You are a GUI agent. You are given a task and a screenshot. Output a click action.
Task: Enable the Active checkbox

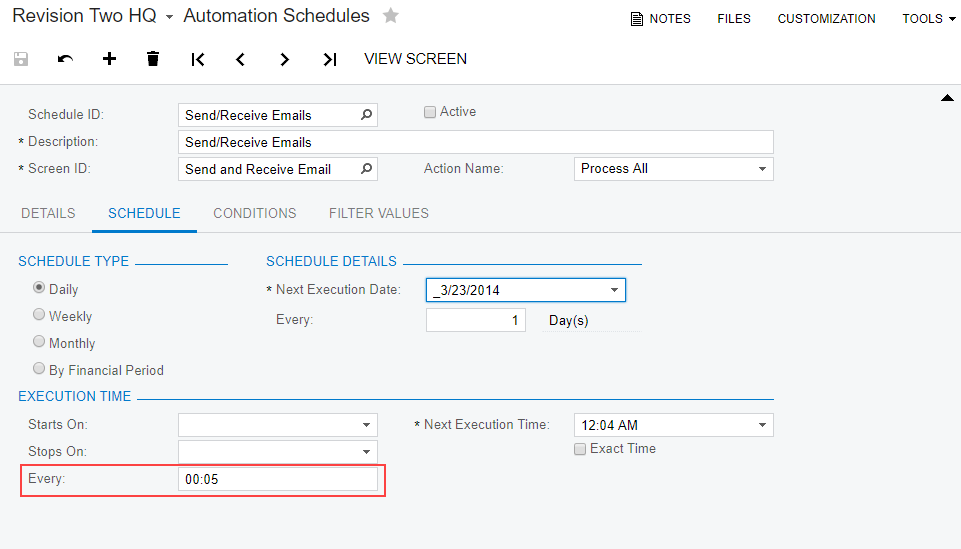pos(430,112)
